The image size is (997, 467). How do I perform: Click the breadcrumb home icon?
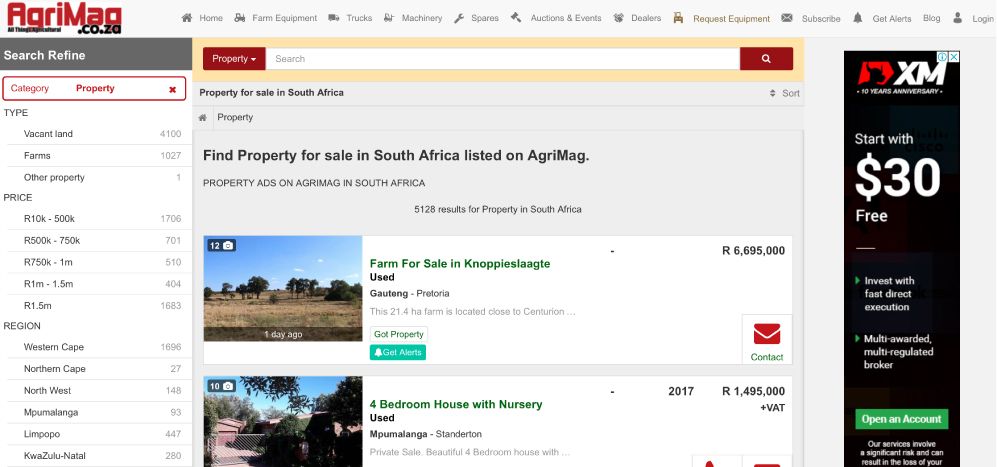pyautogui.click(x=203, y=118)
